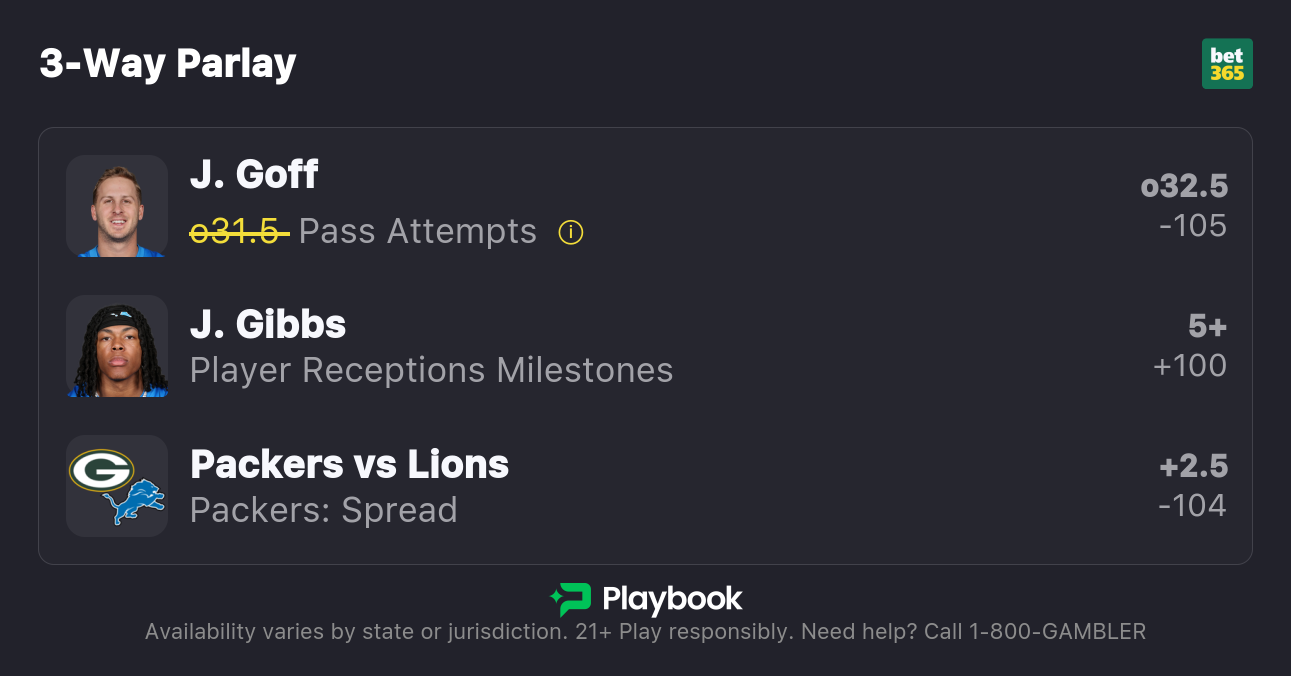
Task: Click J. Gibbs' player headshot
Action: (117, 346)
